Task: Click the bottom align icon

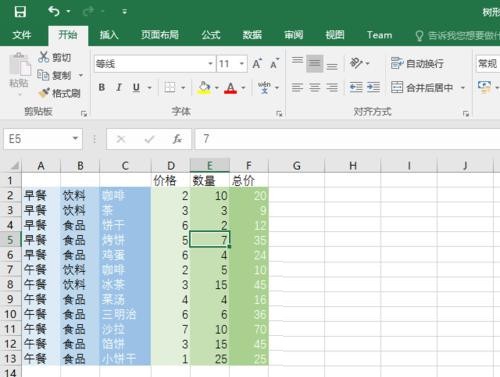Action: [x=332, y=66]
